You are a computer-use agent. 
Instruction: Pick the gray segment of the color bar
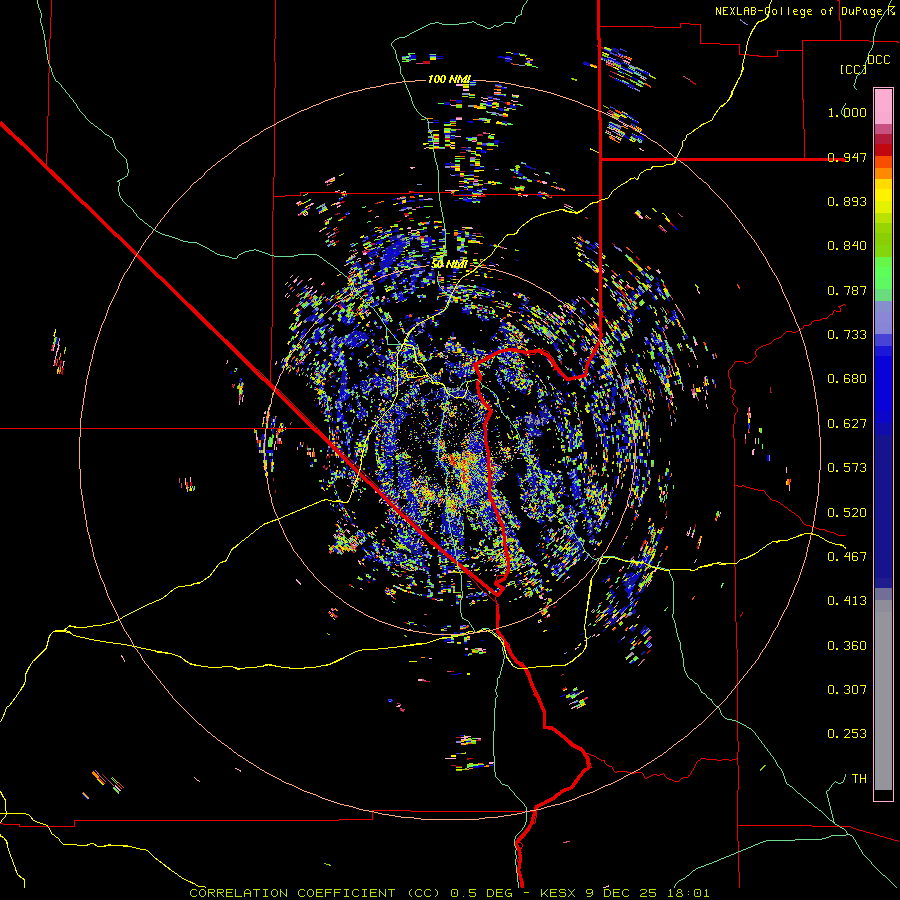pos(883,695)
